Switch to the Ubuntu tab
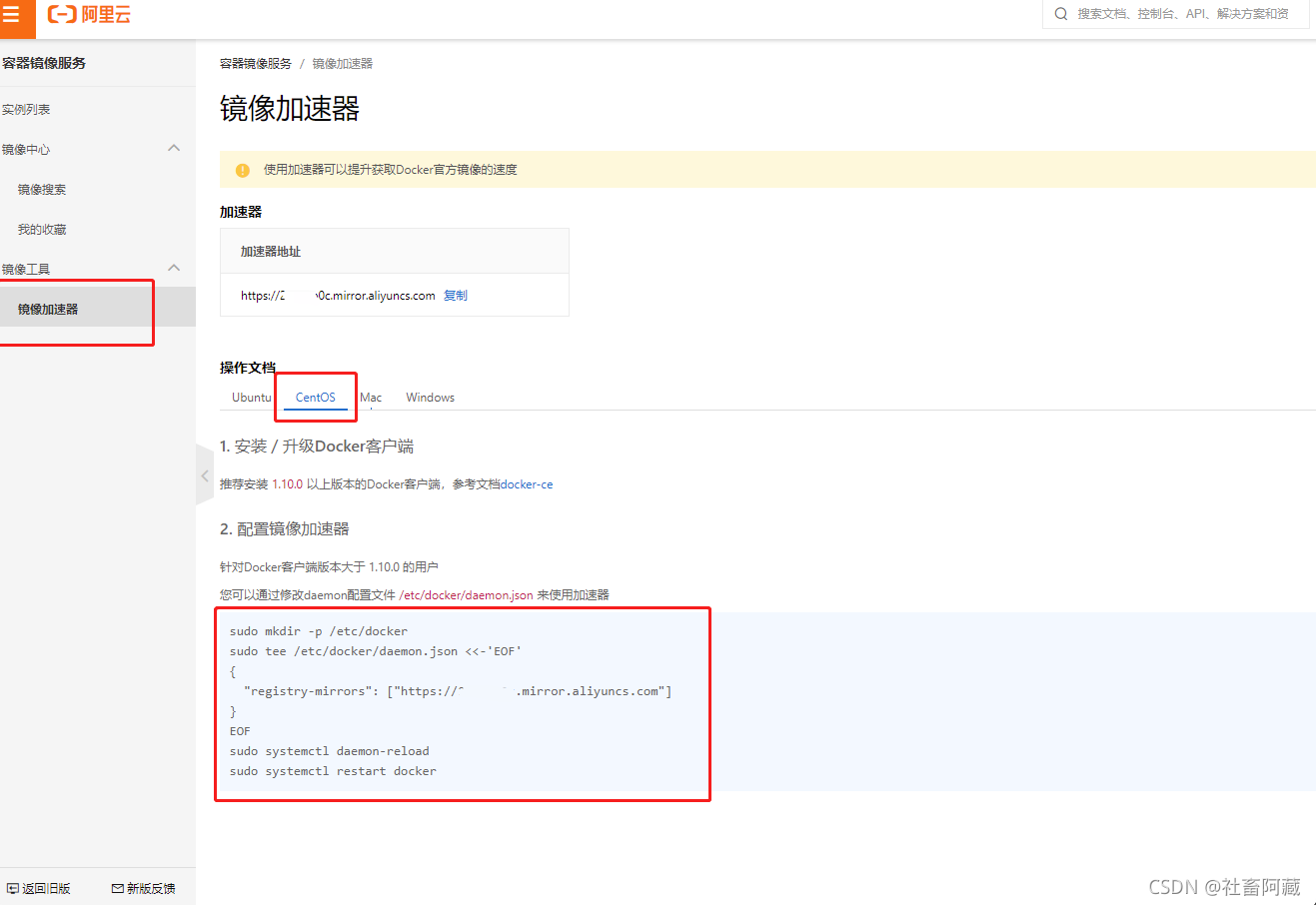 pyautogui.click(x=251, y=398)
